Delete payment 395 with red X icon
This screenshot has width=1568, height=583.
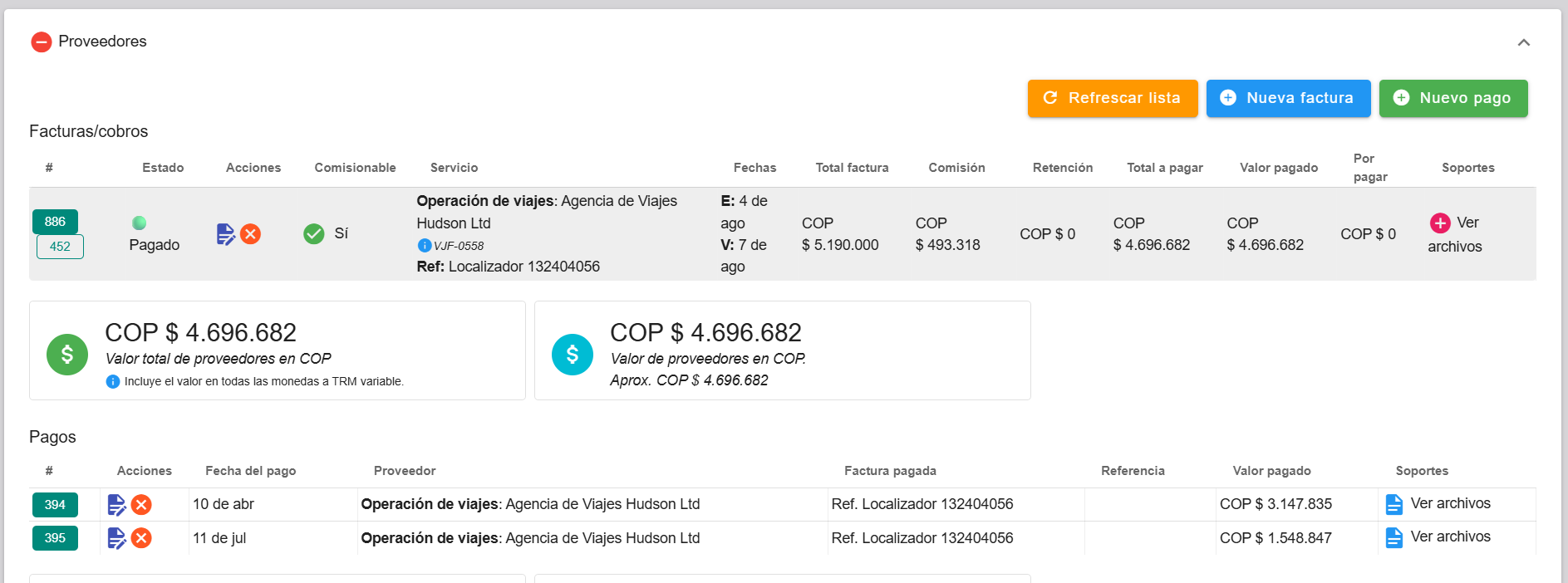(x=141, y=538)
